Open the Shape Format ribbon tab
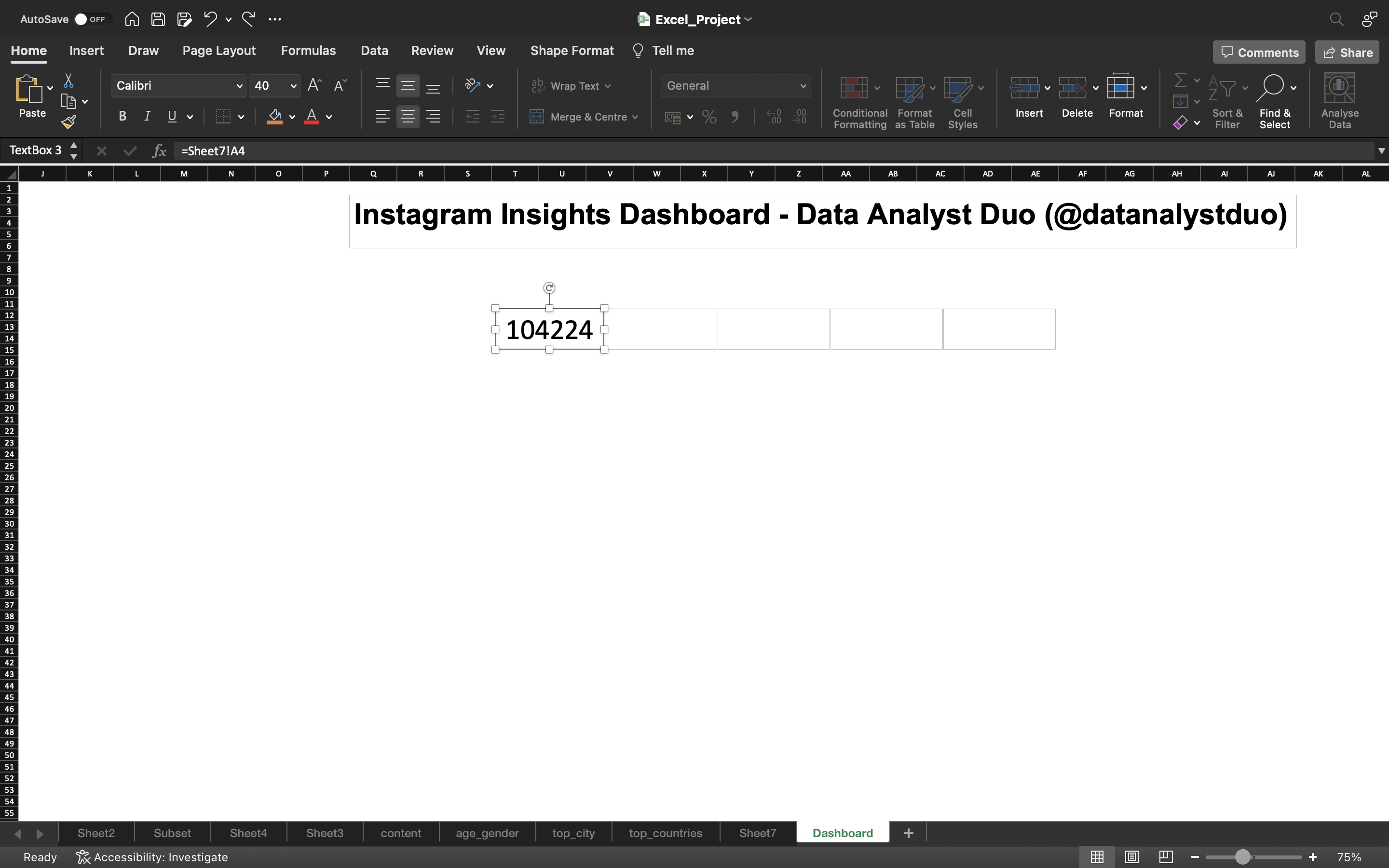This screenshot has width=1389, height=868. 572,51
